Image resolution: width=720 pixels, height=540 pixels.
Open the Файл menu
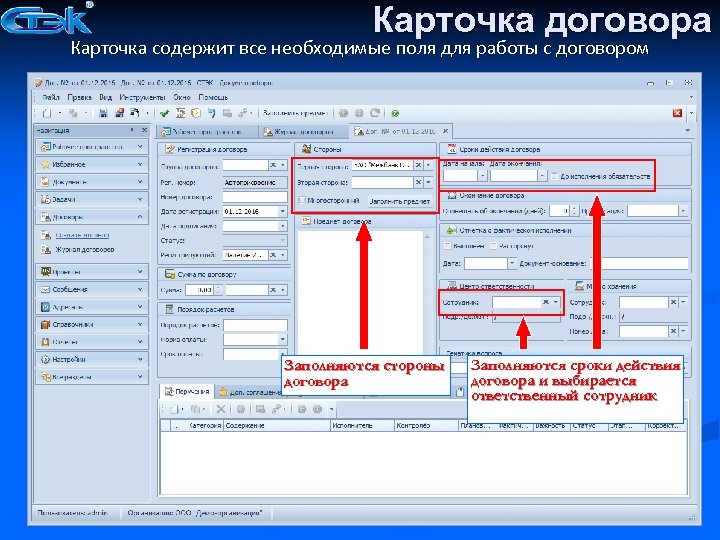pos(51,97)
